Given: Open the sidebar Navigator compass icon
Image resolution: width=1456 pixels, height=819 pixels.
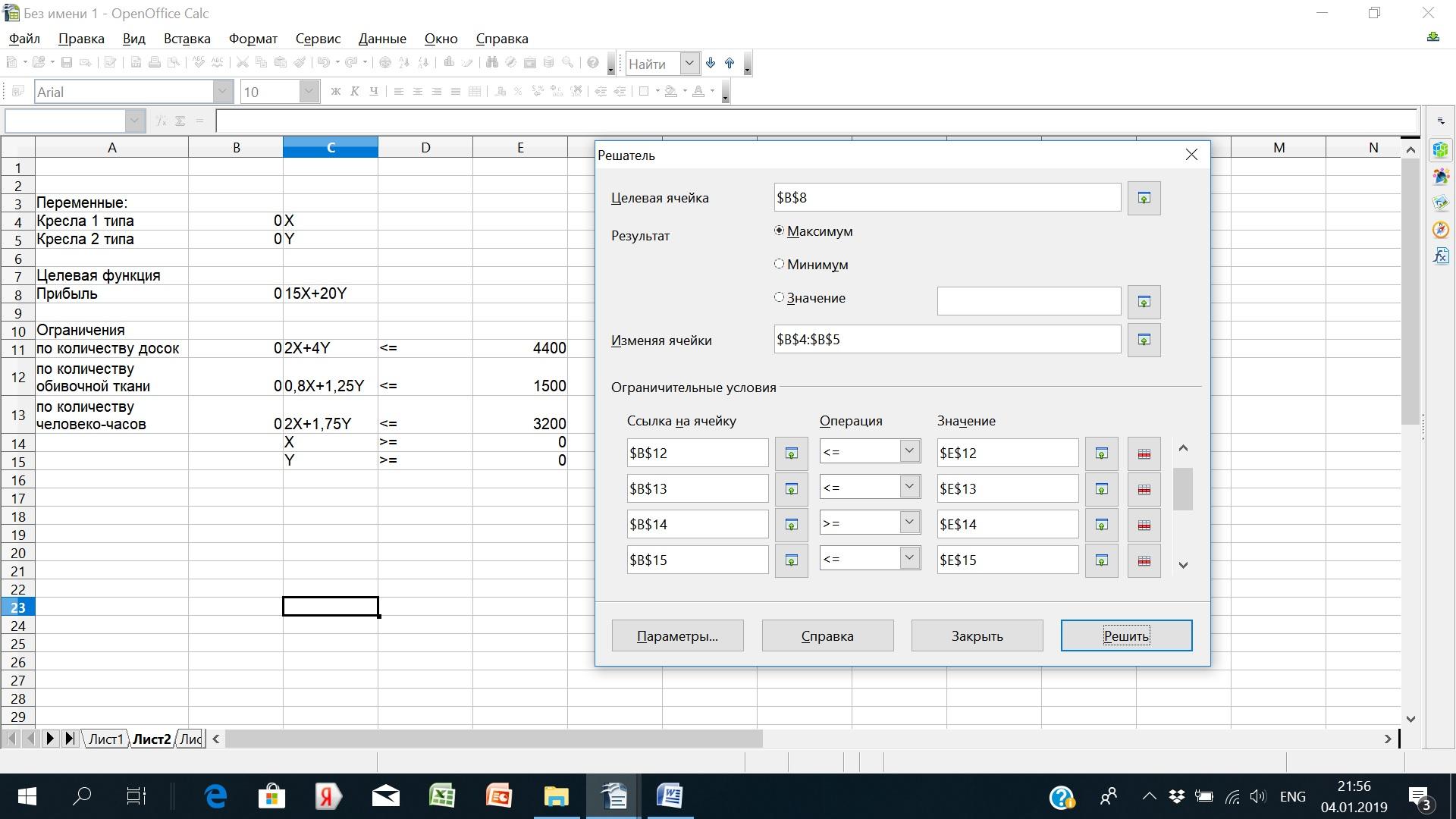Looking at the screenshot, I should [x=1440, y=230].
